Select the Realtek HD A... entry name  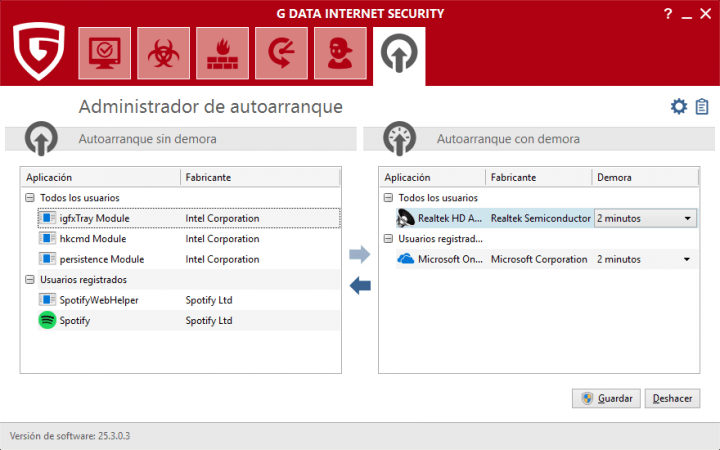450,218
